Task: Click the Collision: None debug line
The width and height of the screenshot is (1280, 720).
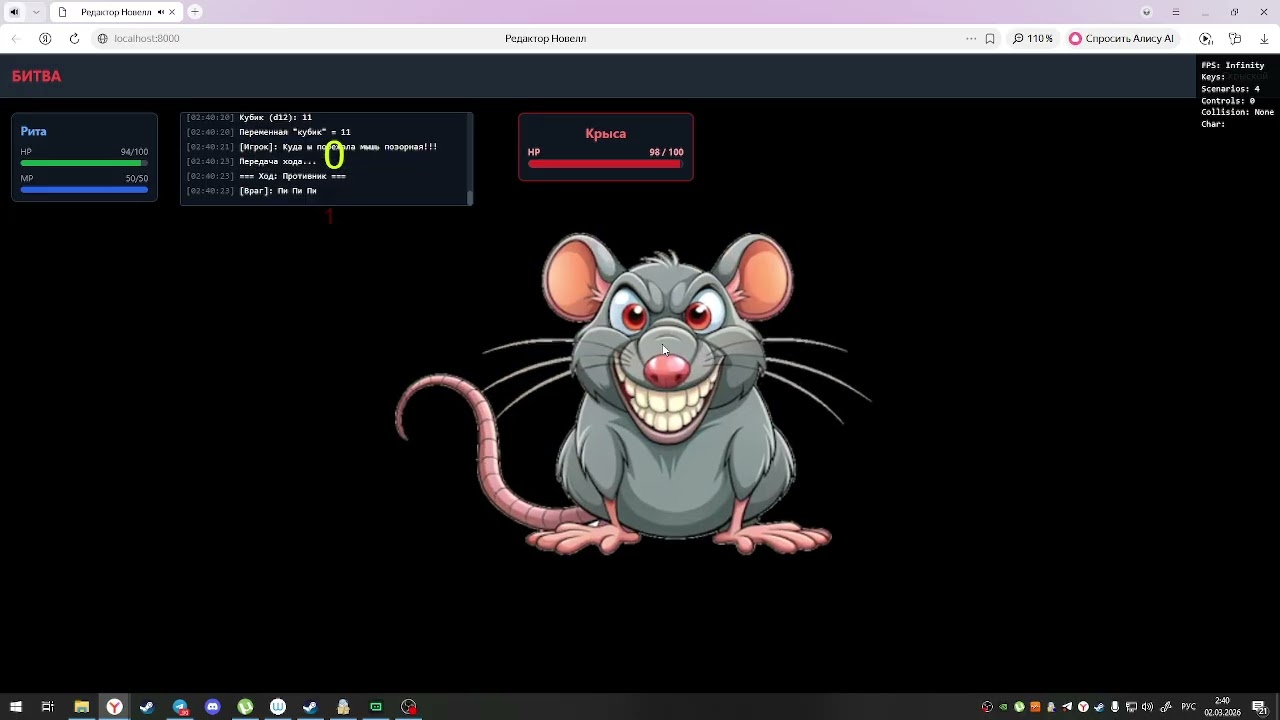Action: [1237, 112]
